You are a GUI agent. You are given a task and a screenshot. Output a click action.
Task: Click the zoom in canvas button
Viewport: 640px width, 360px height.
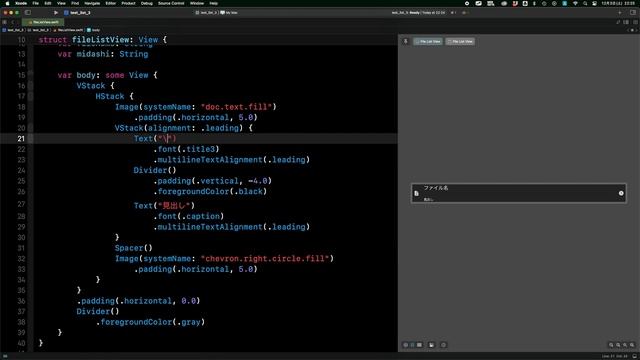[632, 345]
